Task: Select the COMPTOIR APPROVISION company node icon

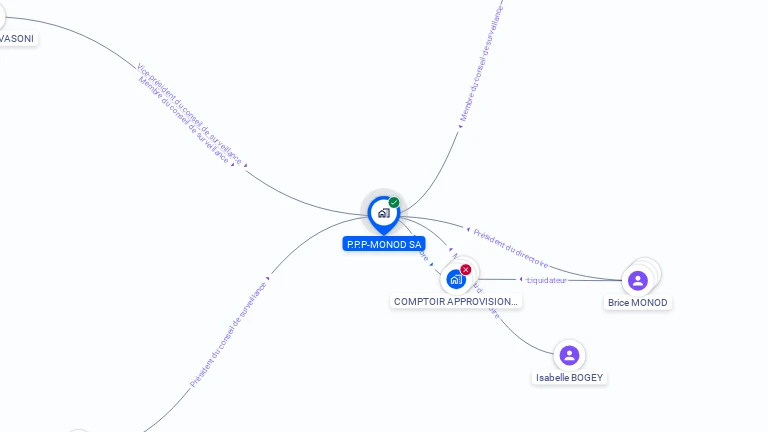Action: tap(456, 280)
